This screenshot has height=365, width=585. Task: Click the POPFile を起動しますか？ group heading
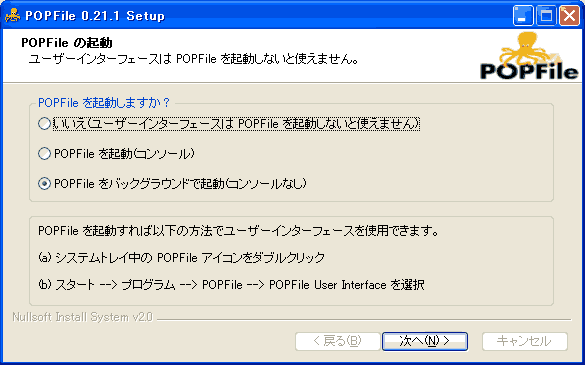tap(104, 103)
